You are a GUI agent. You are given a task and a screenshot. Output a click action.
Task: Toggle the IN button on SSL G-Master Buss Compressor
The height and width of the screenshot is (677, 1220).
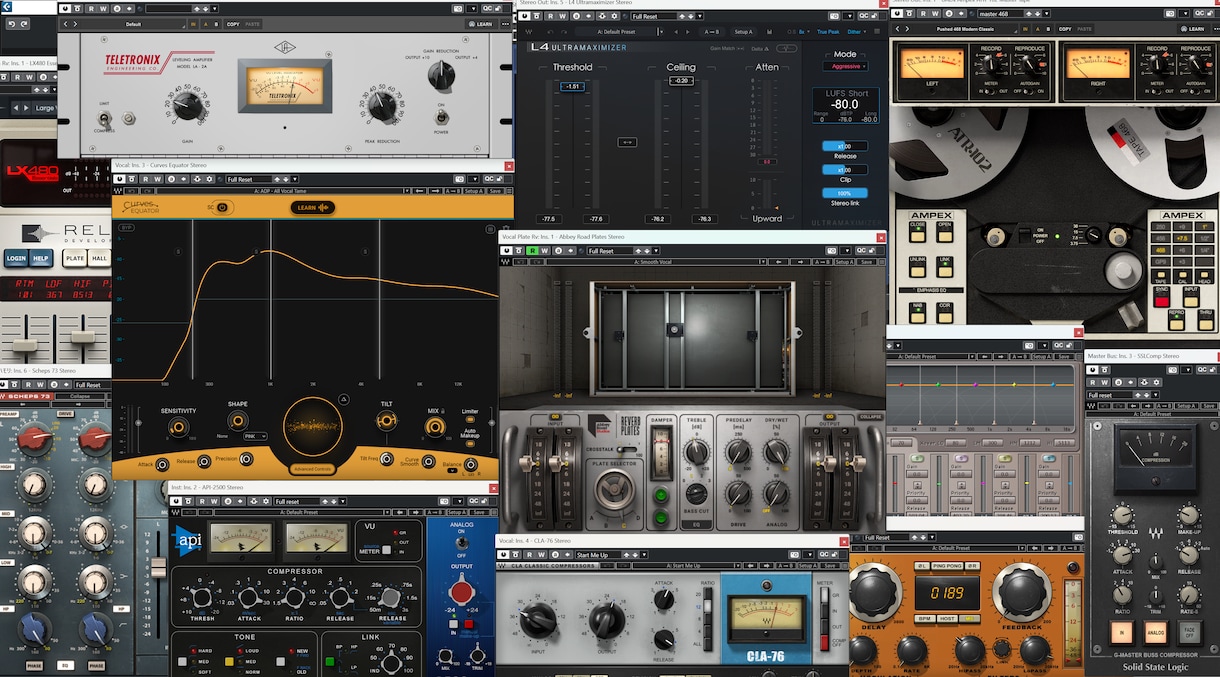point(1123,632)
